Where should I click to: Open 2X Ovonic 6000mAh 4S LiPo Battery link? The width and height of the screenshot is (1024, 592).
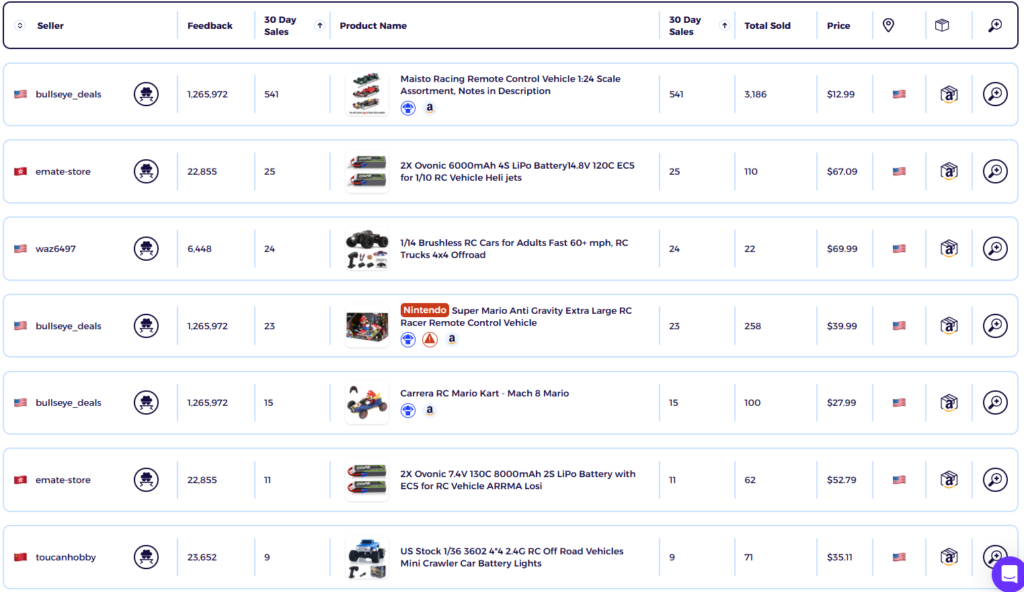(517, 171)
